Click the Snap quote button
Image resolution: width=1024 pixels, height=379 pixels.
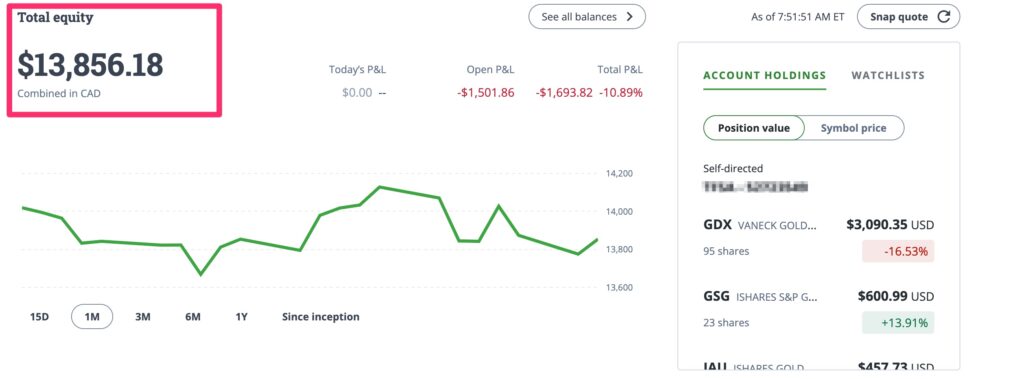(x=908, y=17)
